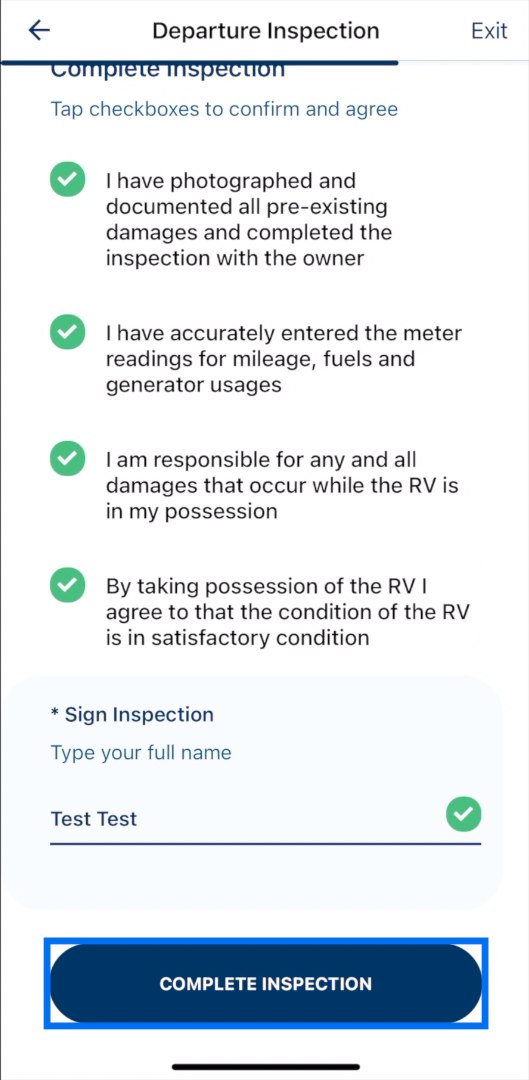Tap the 'responsible for any and all damages' text
This screenshot has width=529, height=1080.
click(x=282, y=486)
